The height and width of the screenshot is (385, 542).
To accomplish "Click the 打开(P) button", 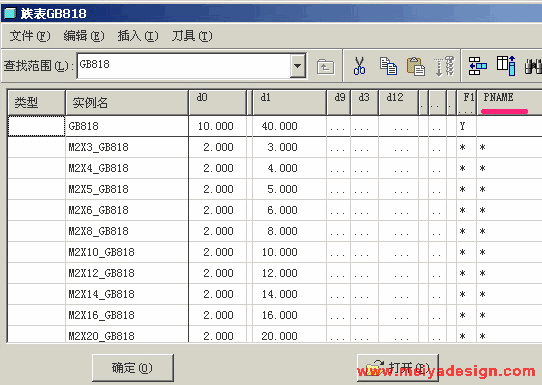I will 398,368.
